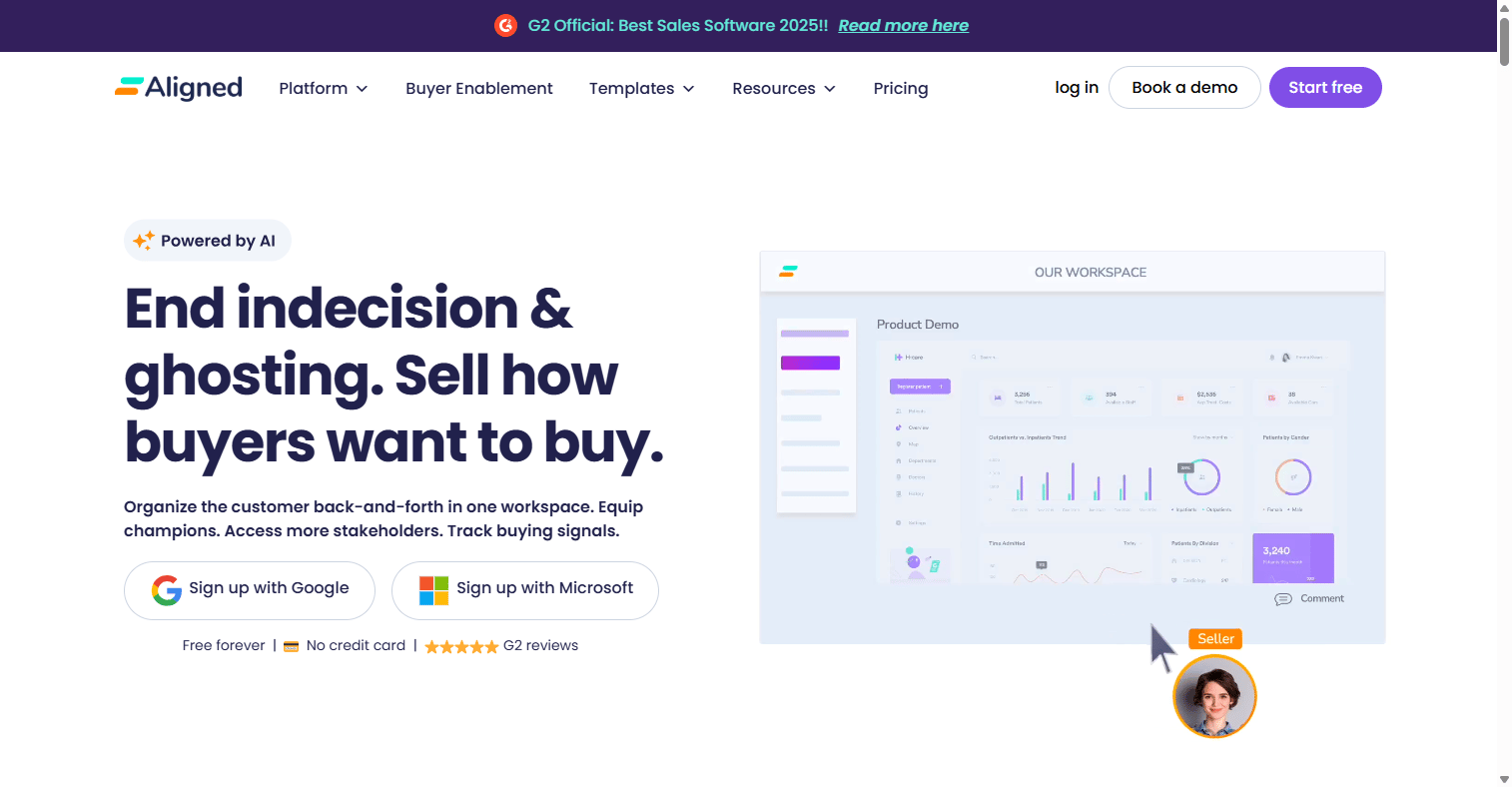Click the OUR WORKSPACE title
This screenshot has width=1512, height=787.
point(1091,272)
